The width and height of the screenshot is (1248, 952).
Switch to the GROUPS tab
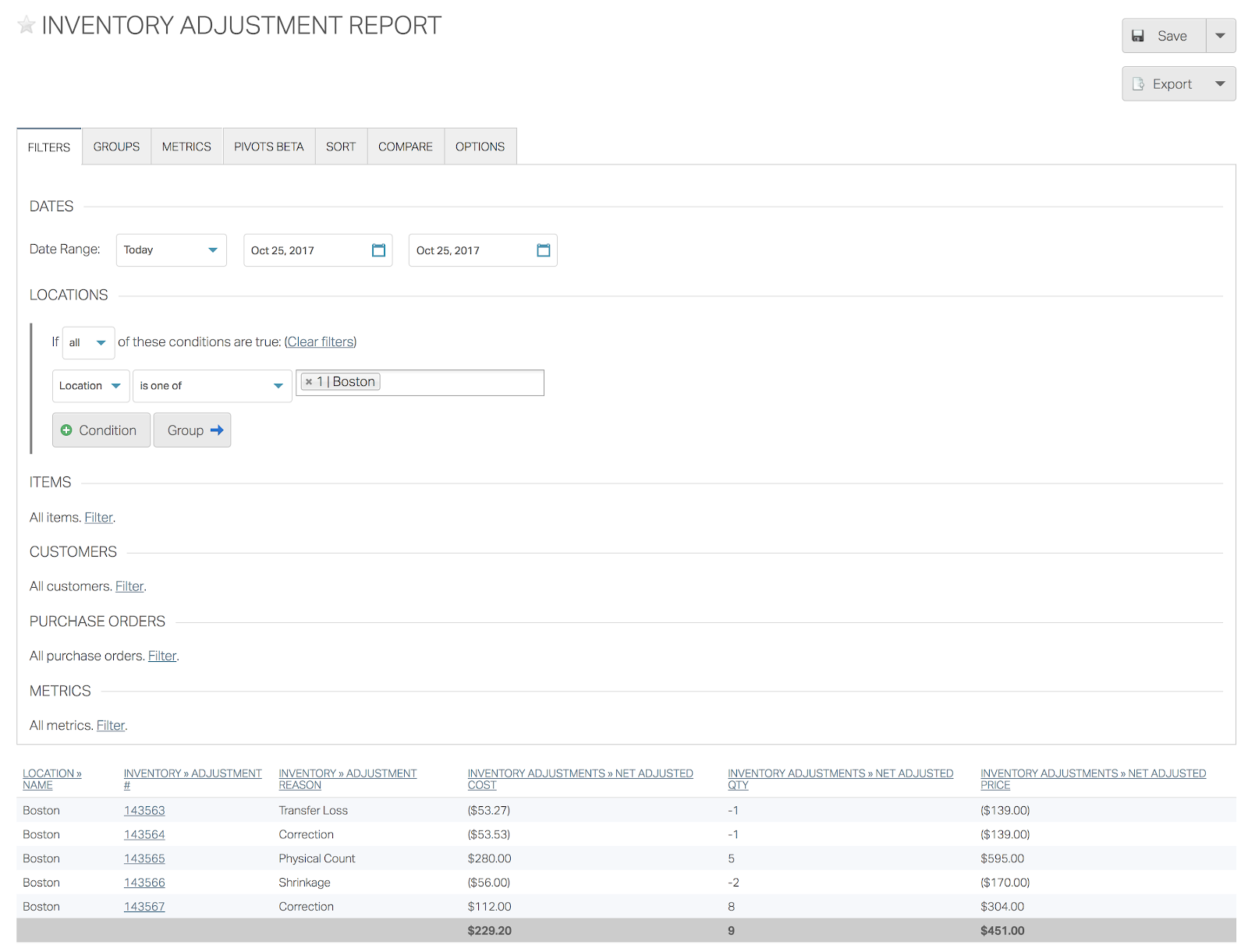(x=115, y=146)
